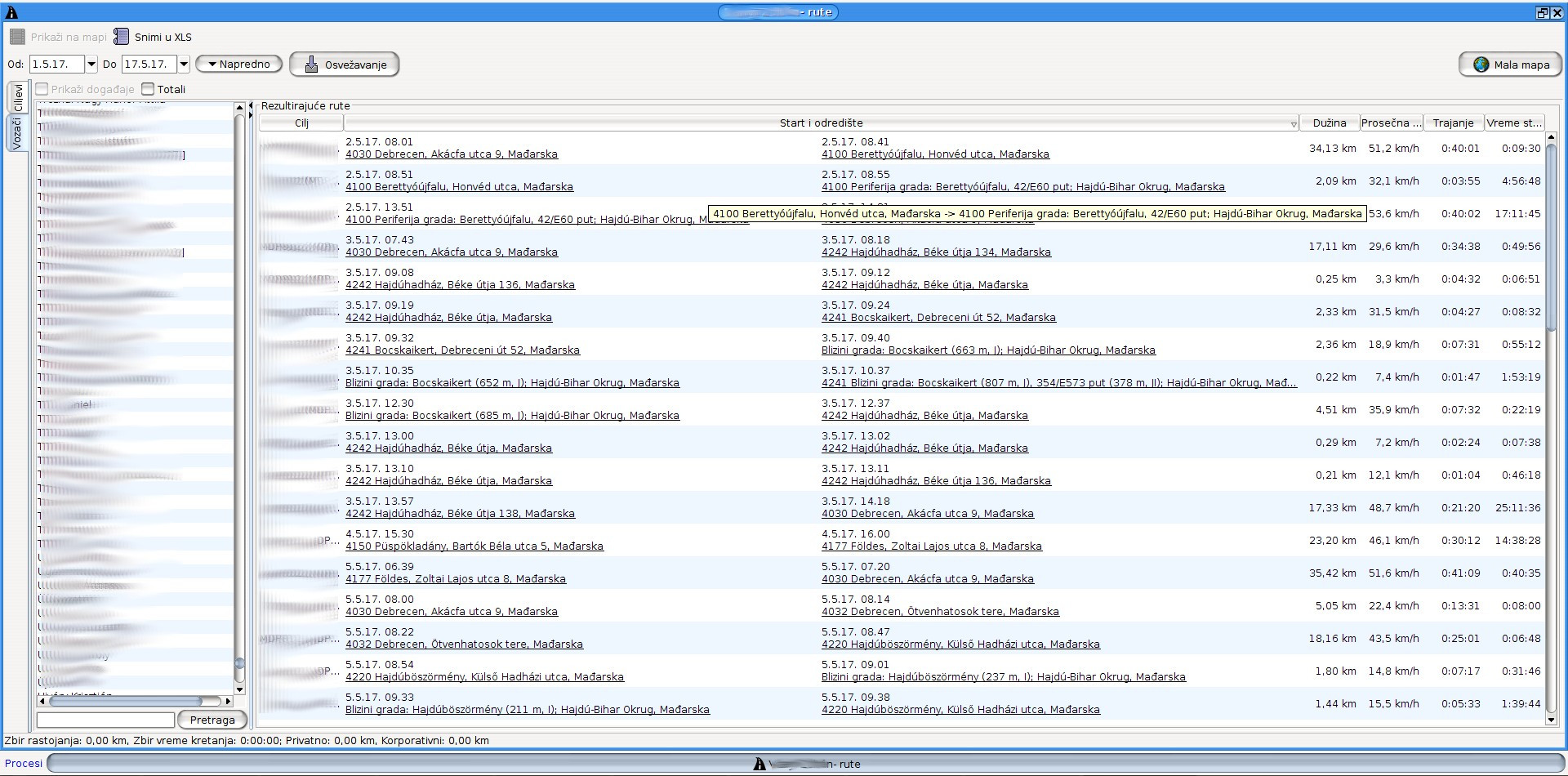Click the download icon on Osvežavanje button

tap(311, 65)
